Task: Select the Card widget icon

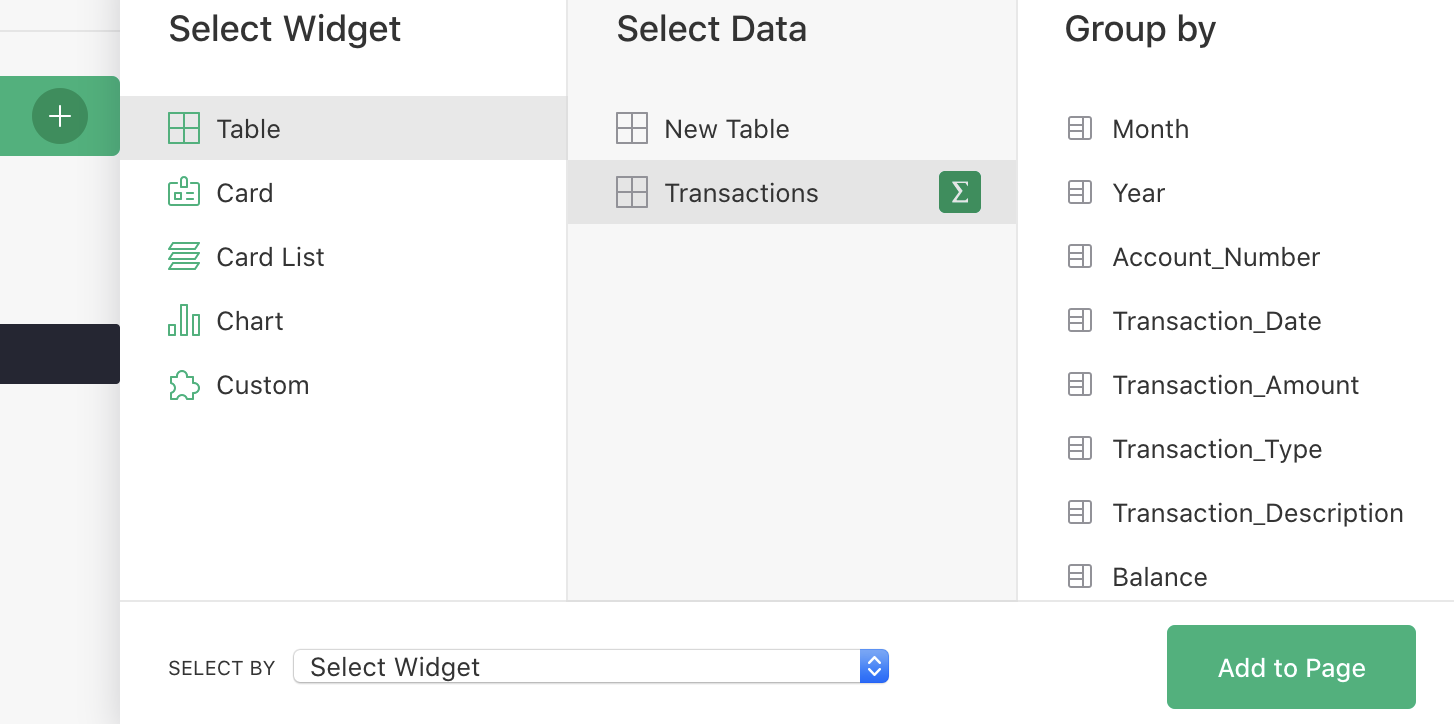Action: tap(186, 192)
